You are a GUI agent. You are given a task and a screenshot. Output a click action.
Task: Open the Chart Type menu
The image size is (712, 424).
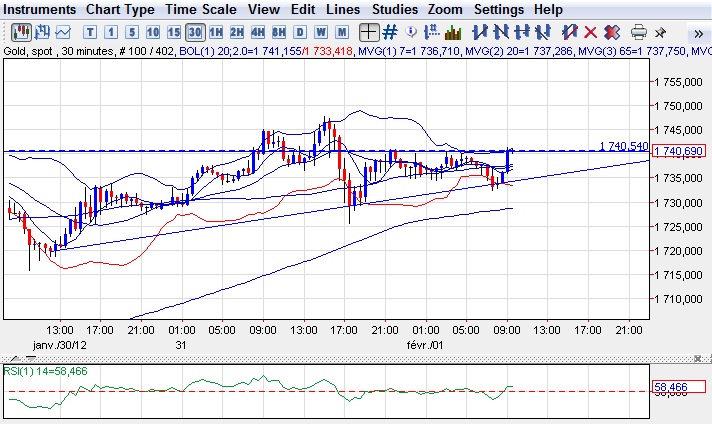click(x=120, y=9)
